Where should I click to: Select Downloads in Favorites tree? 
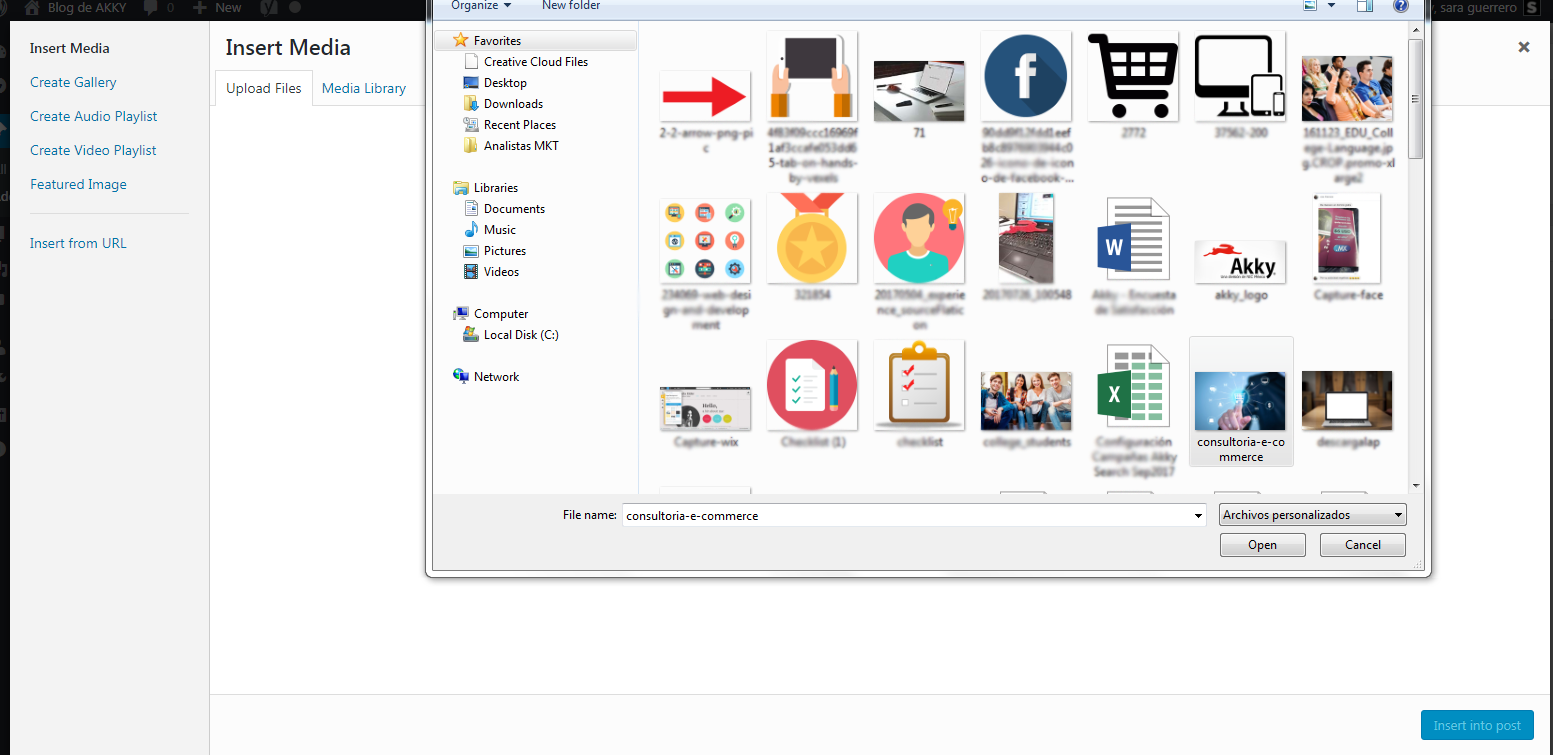(513, 104)
